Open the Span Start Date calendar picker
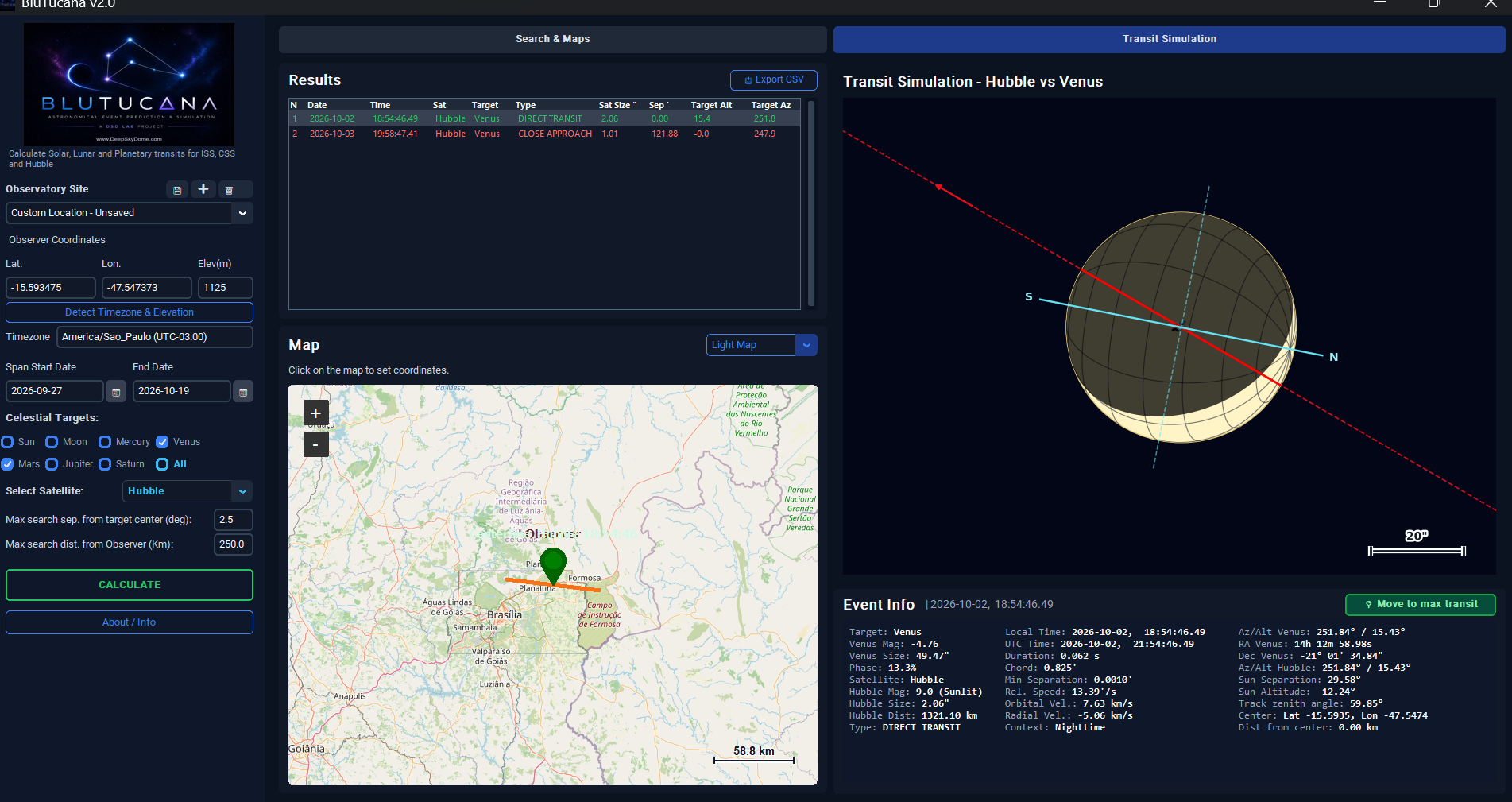The width and height of the screenshot is (1512, 802). (x=116, y=391)
